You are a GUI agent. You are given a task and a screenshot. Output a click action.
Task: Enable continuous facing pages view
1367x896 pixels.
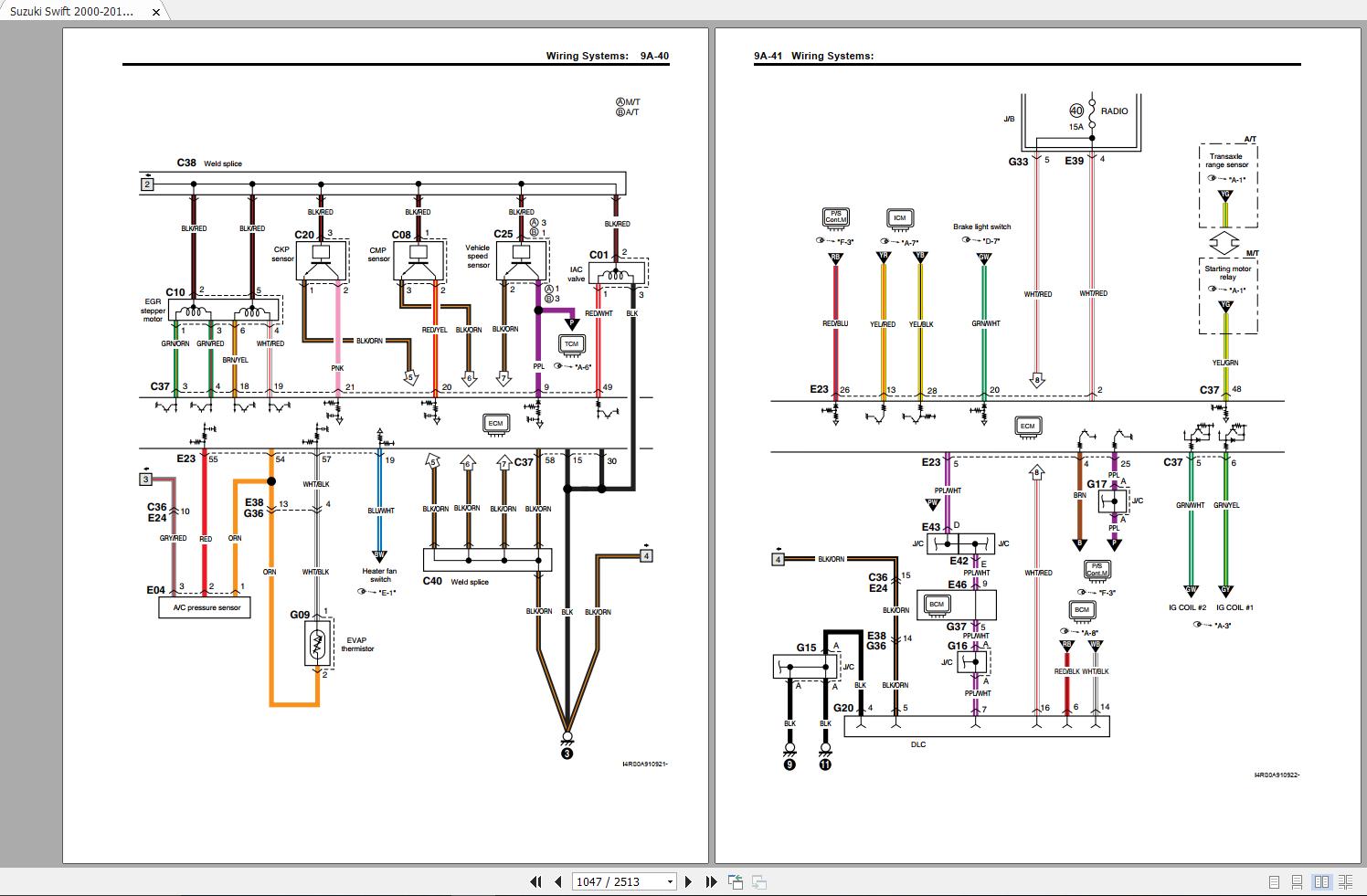[1345, 881]
